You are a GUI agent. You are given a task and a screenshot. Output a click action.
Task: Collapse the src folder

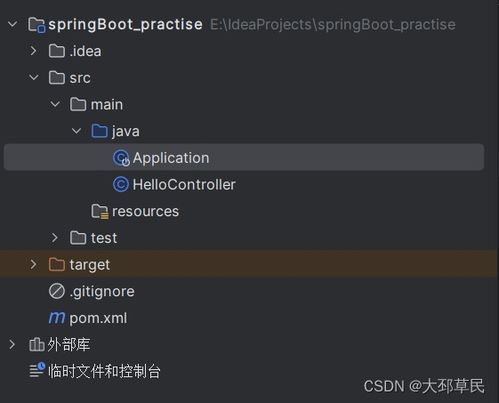(34, 77)
